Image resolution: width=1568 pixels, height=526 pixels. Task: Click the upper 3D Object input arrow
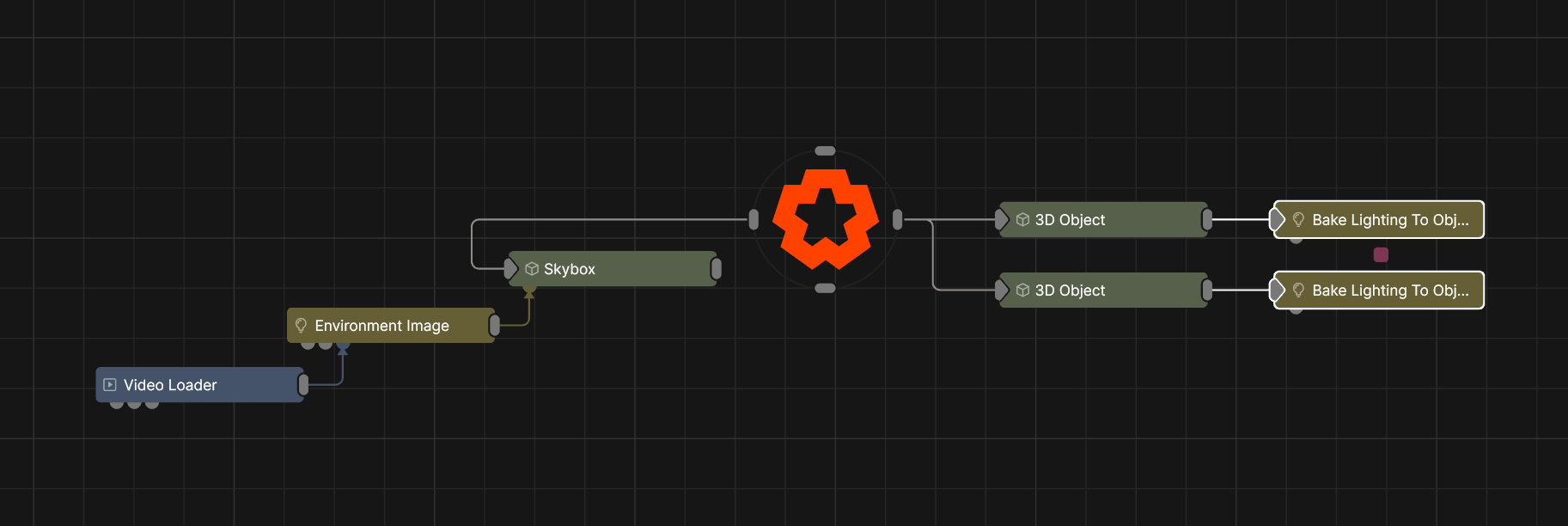coord(1002,220)
